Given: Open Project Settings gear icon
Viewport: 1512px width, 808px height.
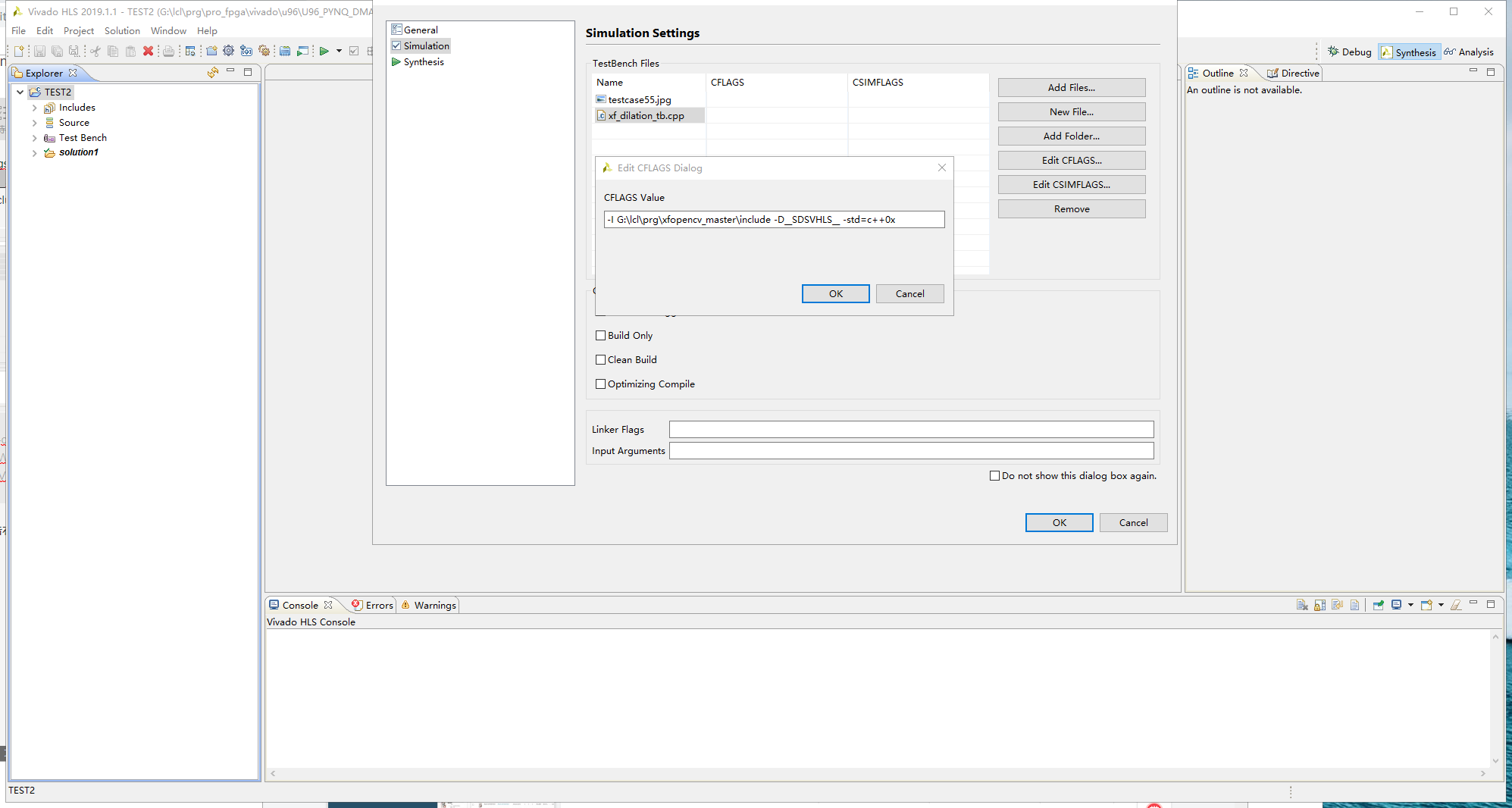Looking at the screenshot, I should click(x=228, y=51).
